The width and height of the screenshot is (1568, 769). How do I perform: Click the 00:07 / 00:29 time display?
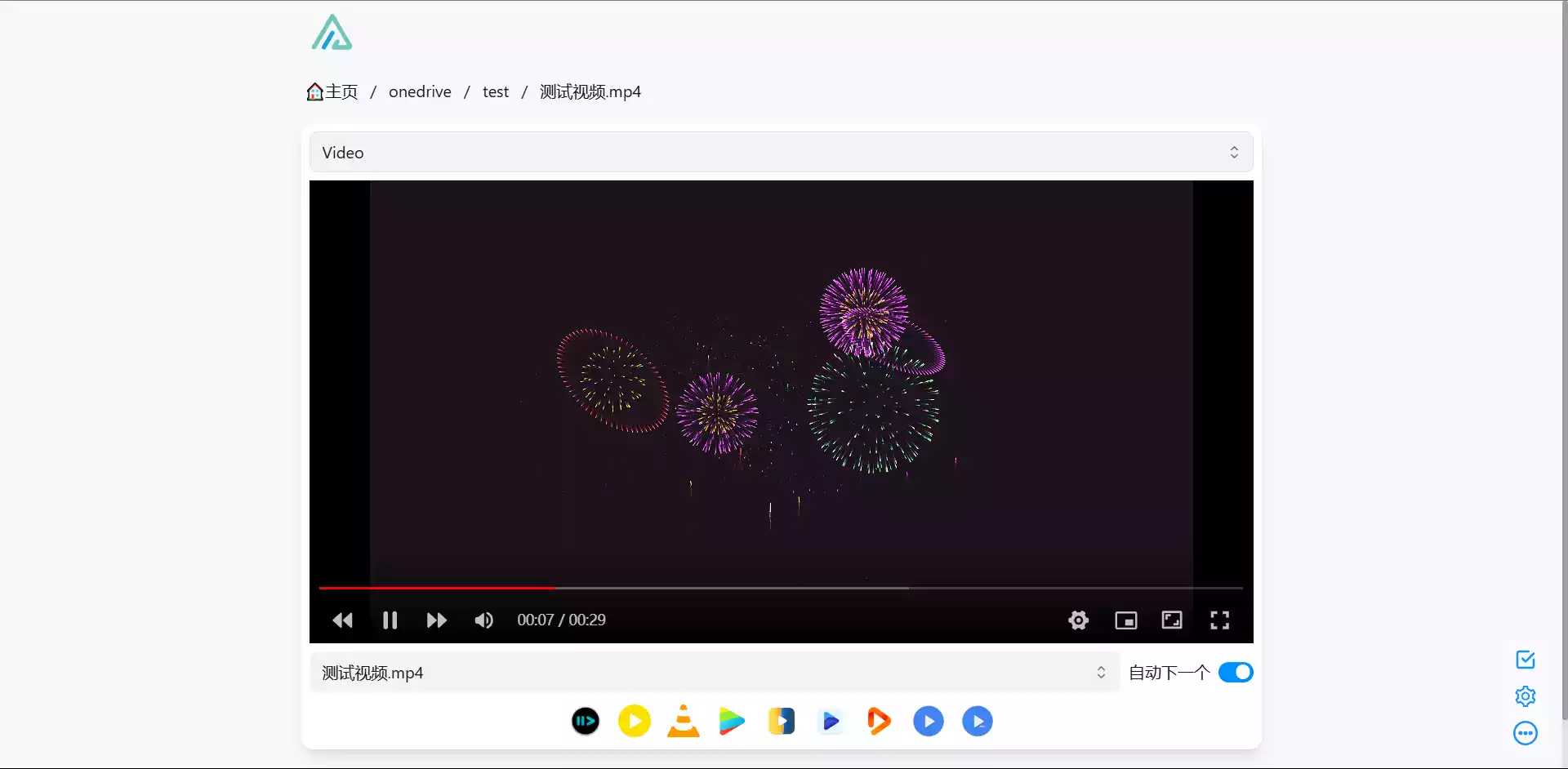pyautogui.click(x=561, y=620)
